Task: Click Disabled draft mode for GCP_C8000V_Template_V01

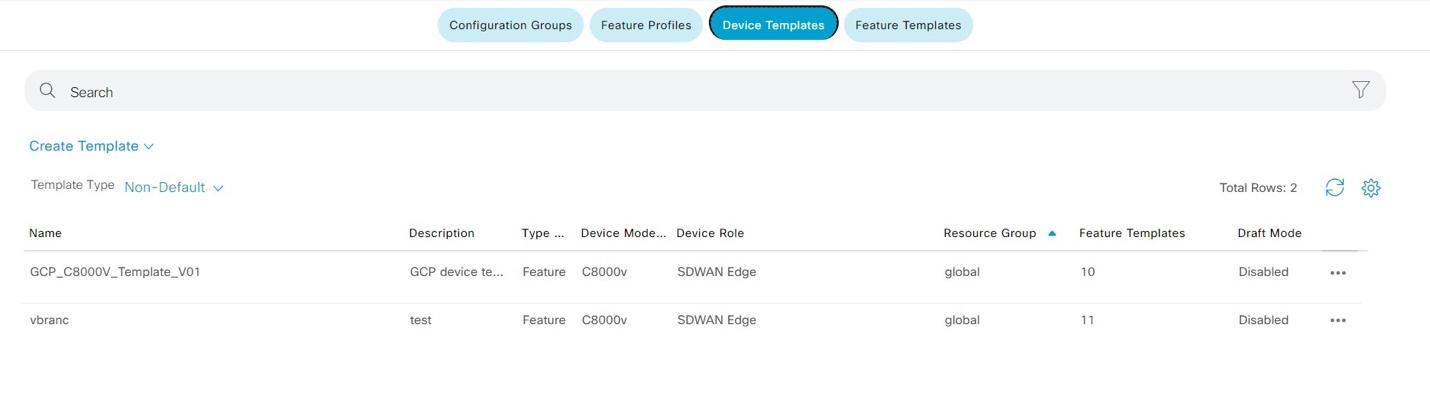Action: pos(1263,272)
